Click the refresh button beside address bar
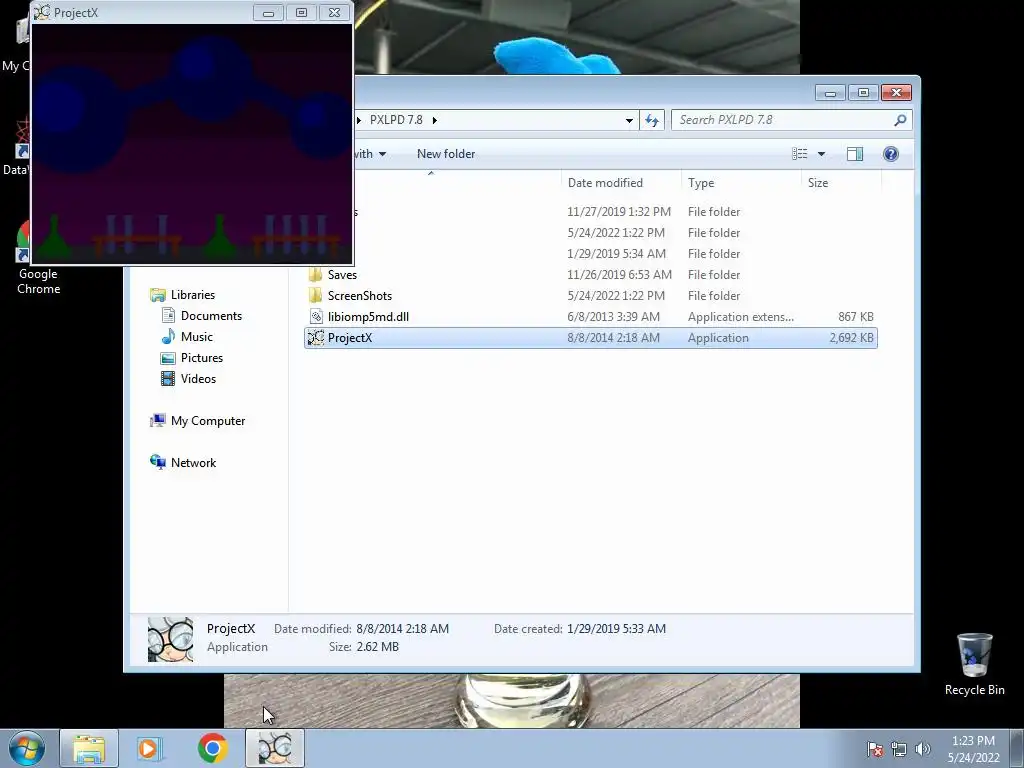 tap(652, 120)
